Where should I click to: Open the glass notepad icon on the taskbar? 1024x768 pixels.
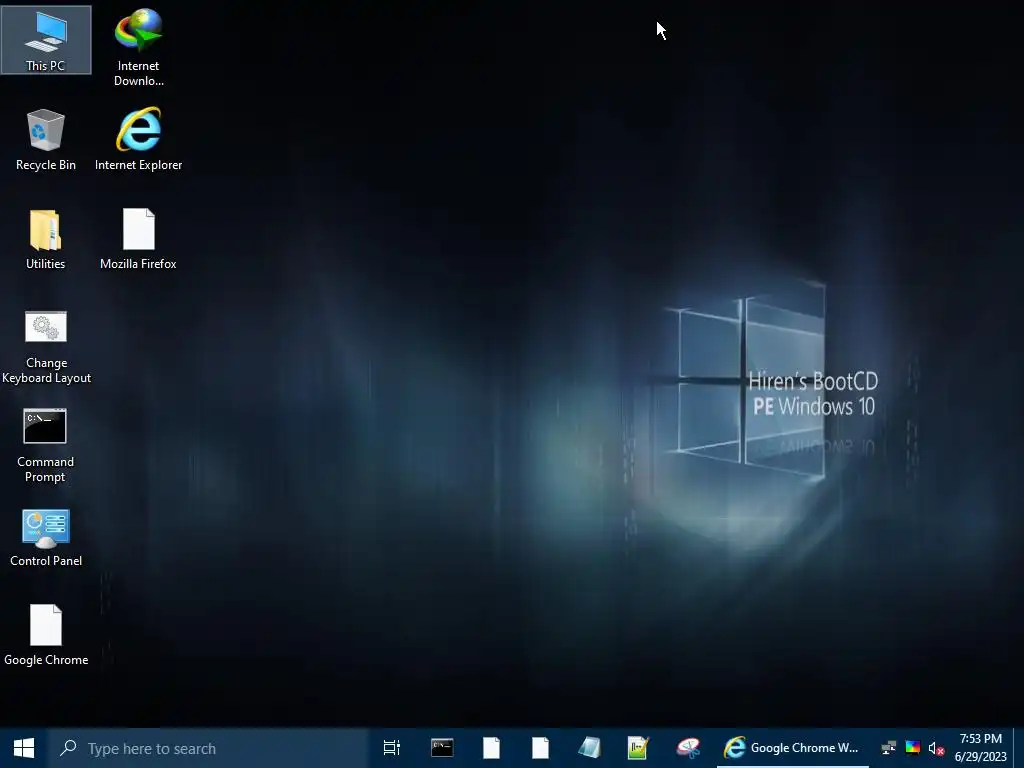[589, 748]
